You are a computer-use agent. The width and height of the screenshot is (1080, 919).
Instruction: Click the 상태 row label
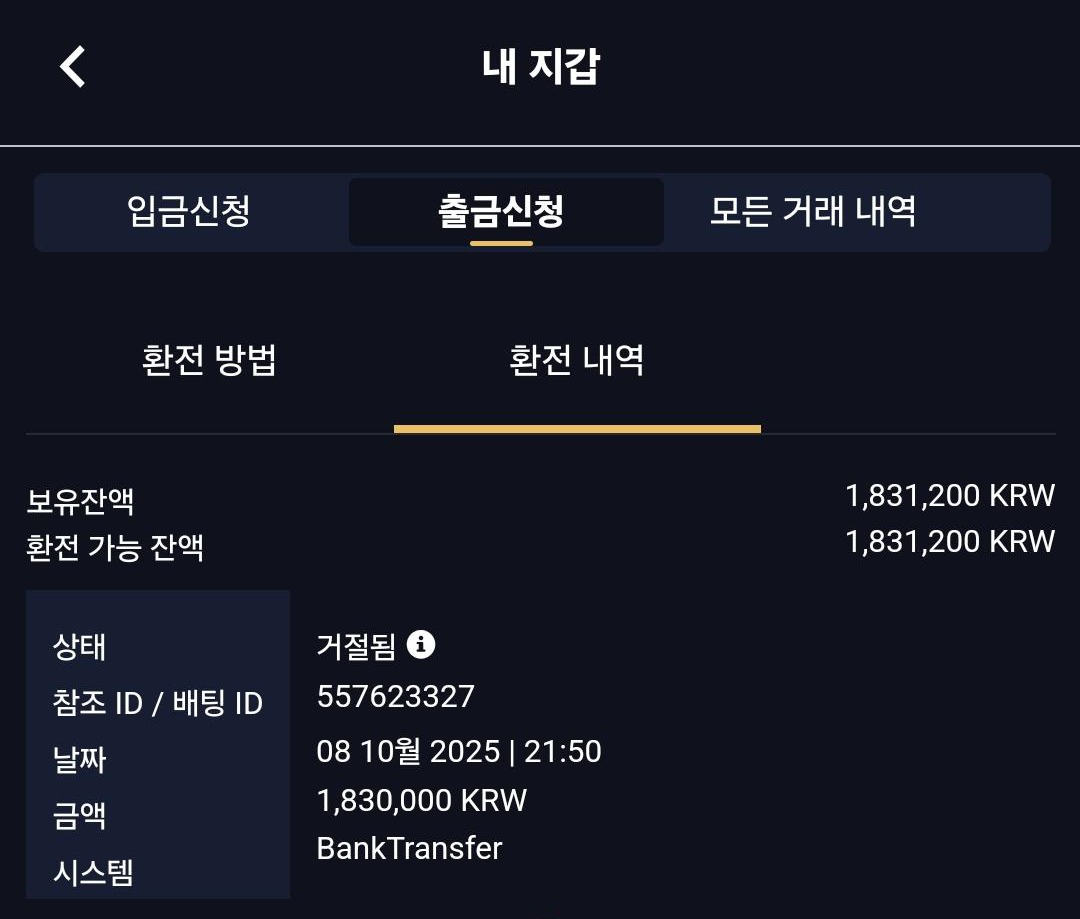(79, 648)
